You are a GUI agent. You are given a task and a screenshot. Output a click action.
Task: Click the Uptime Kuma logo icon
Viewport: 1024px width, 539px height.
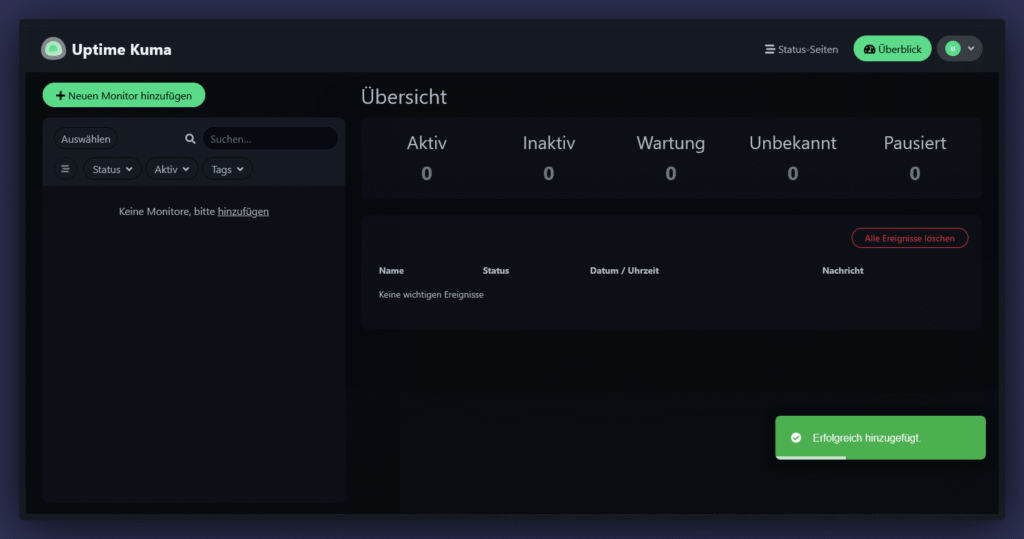(53, 49)
